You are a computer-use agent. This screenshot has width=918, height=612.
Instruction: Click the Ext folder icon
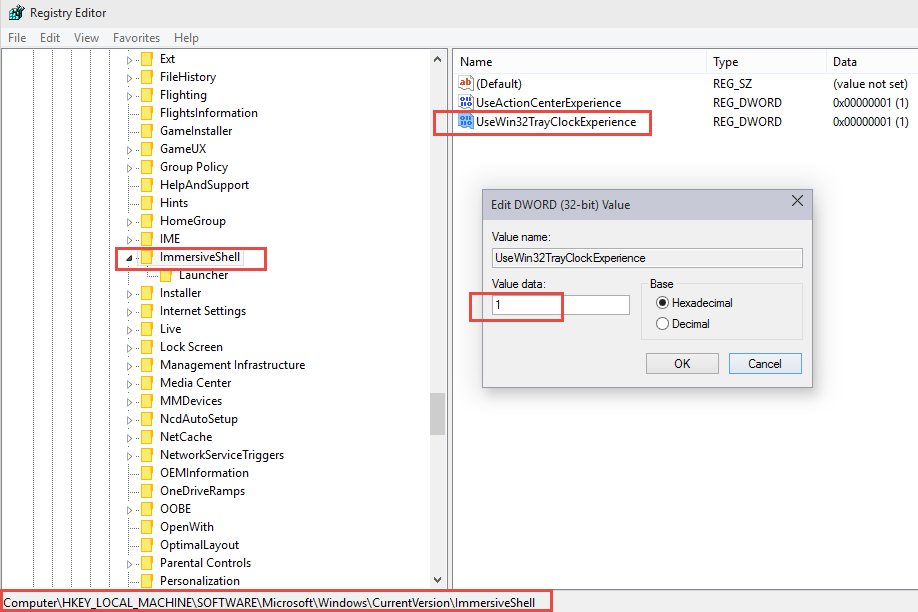tap(147, 59)
